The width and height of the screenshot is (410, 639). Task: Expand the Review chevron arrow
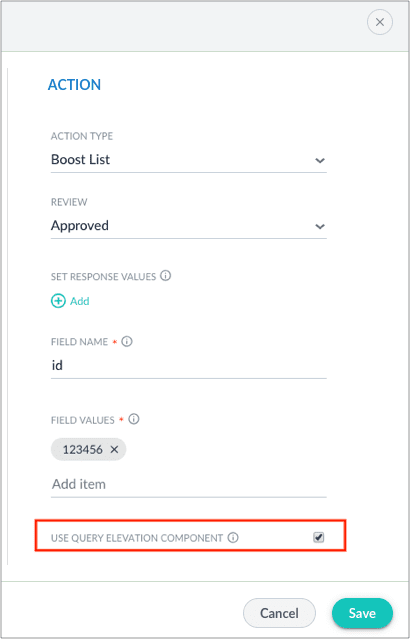coord(320,226)
